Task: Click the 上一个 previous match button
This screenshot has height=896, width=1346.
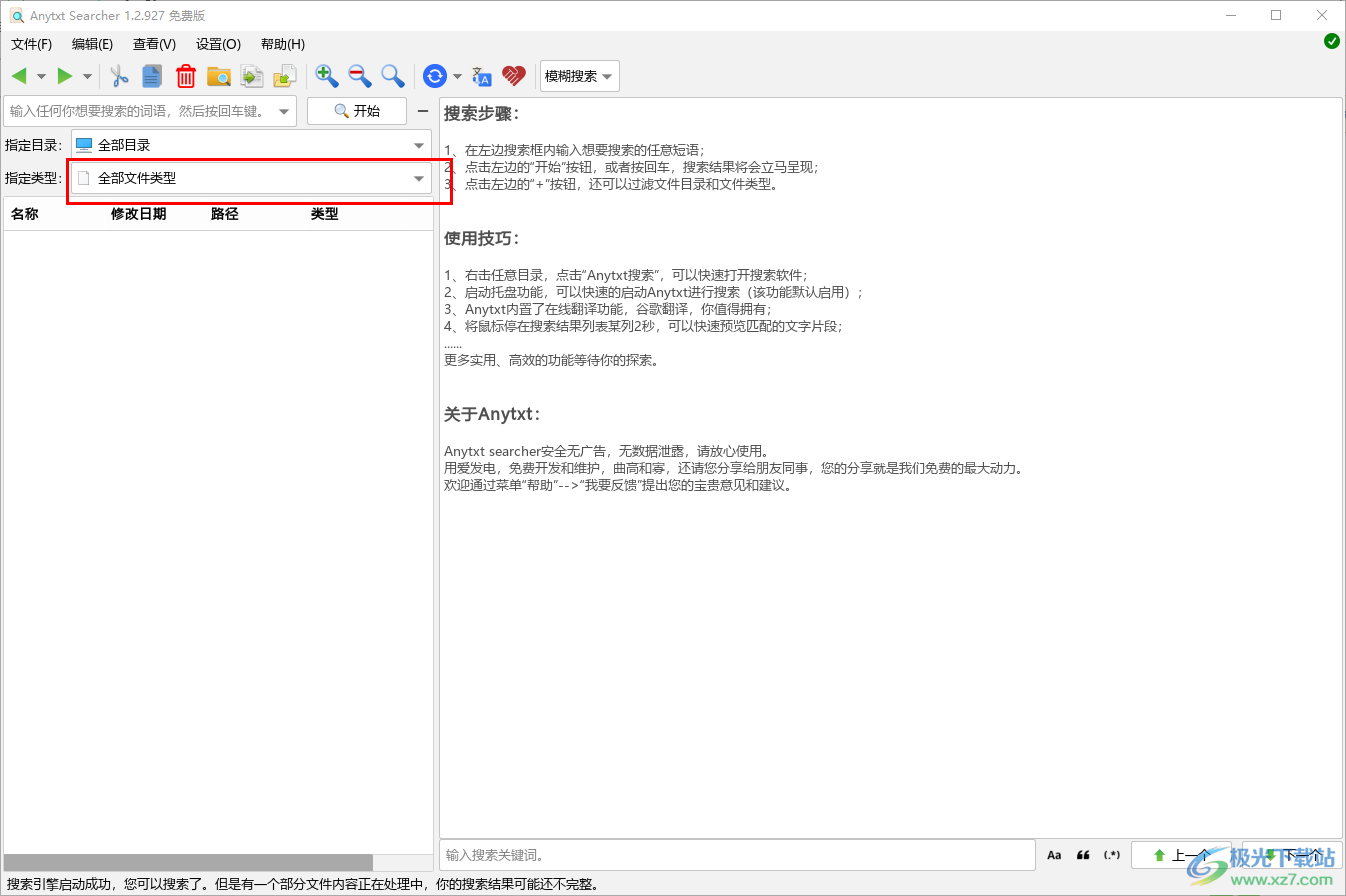Action: coord(1183,855)
